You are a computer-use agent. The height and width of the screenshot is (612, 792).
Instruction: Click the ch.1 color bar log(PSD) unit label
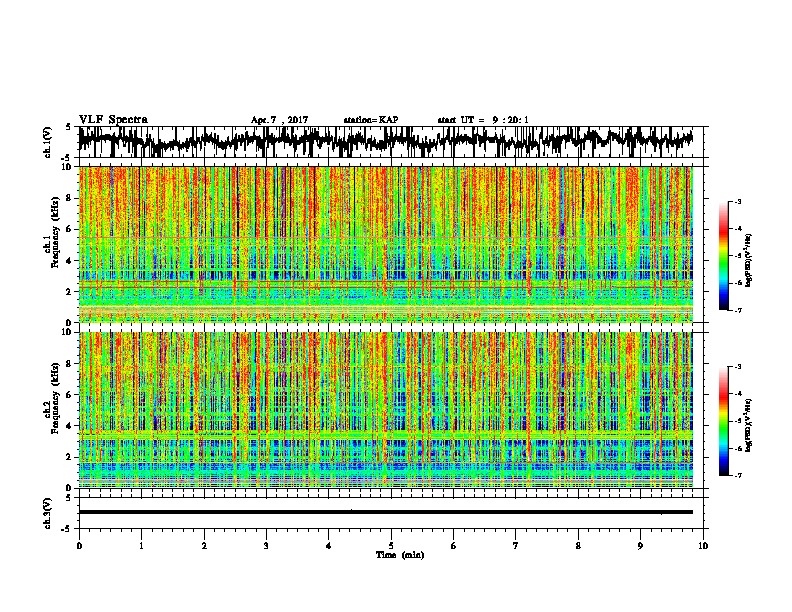tap(749, 260)
